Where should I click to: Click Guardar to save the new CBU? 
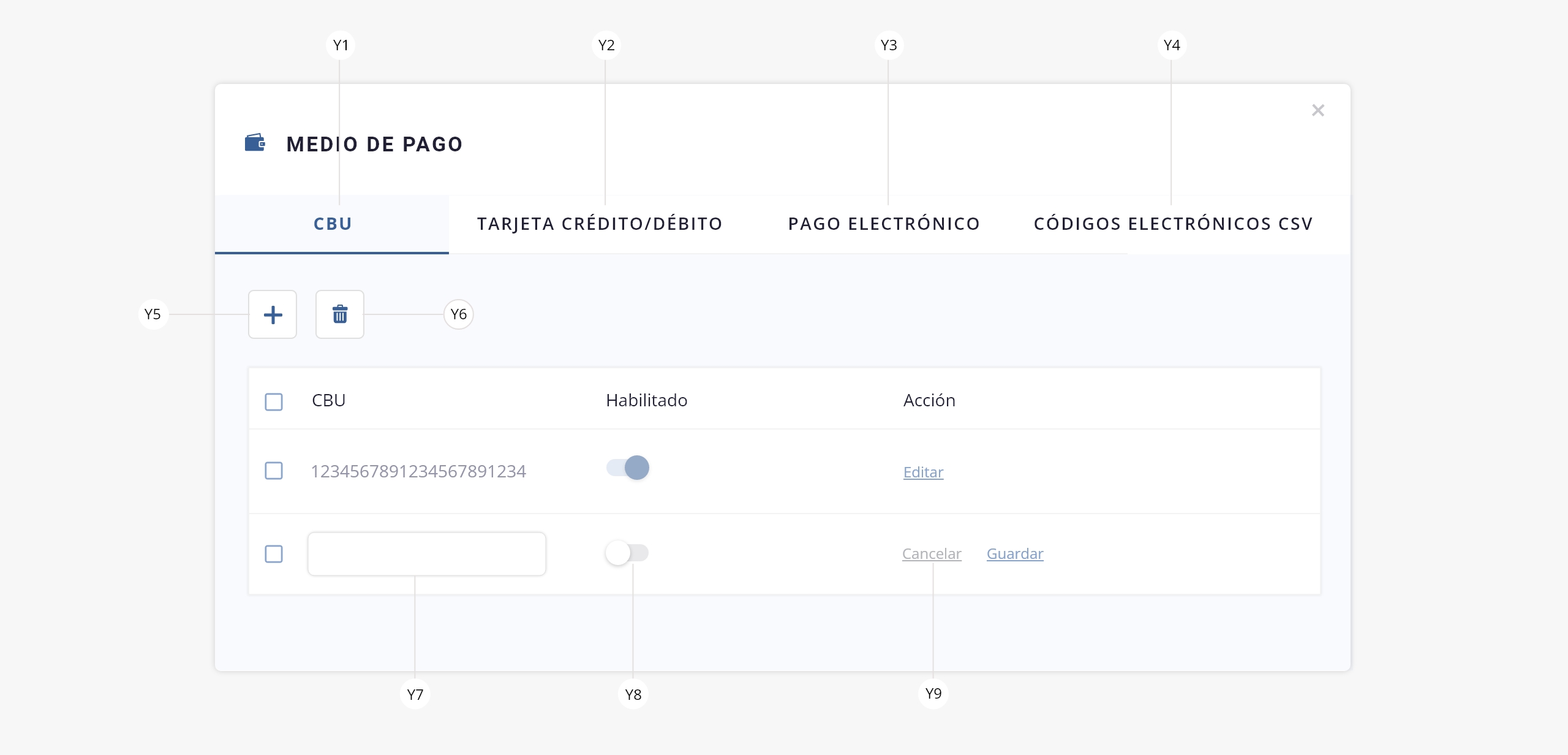1015,553
